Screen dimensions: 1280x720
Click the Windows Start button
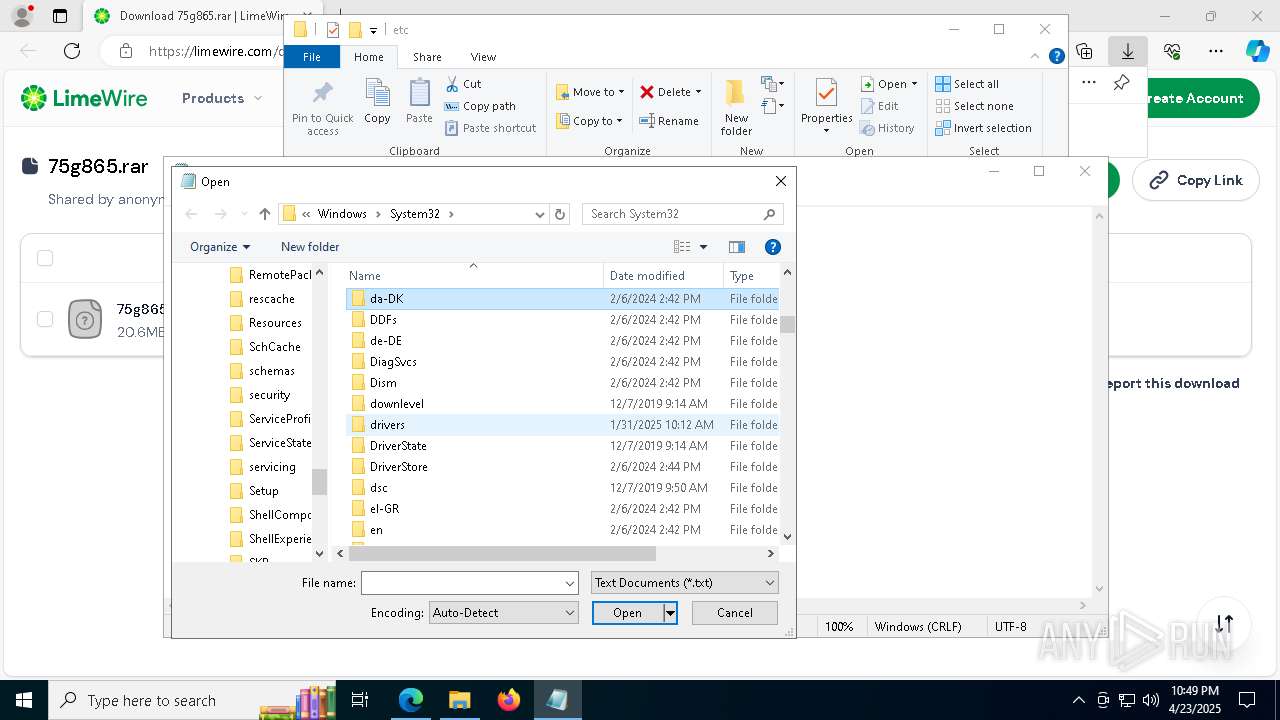(x=24, y=700)
